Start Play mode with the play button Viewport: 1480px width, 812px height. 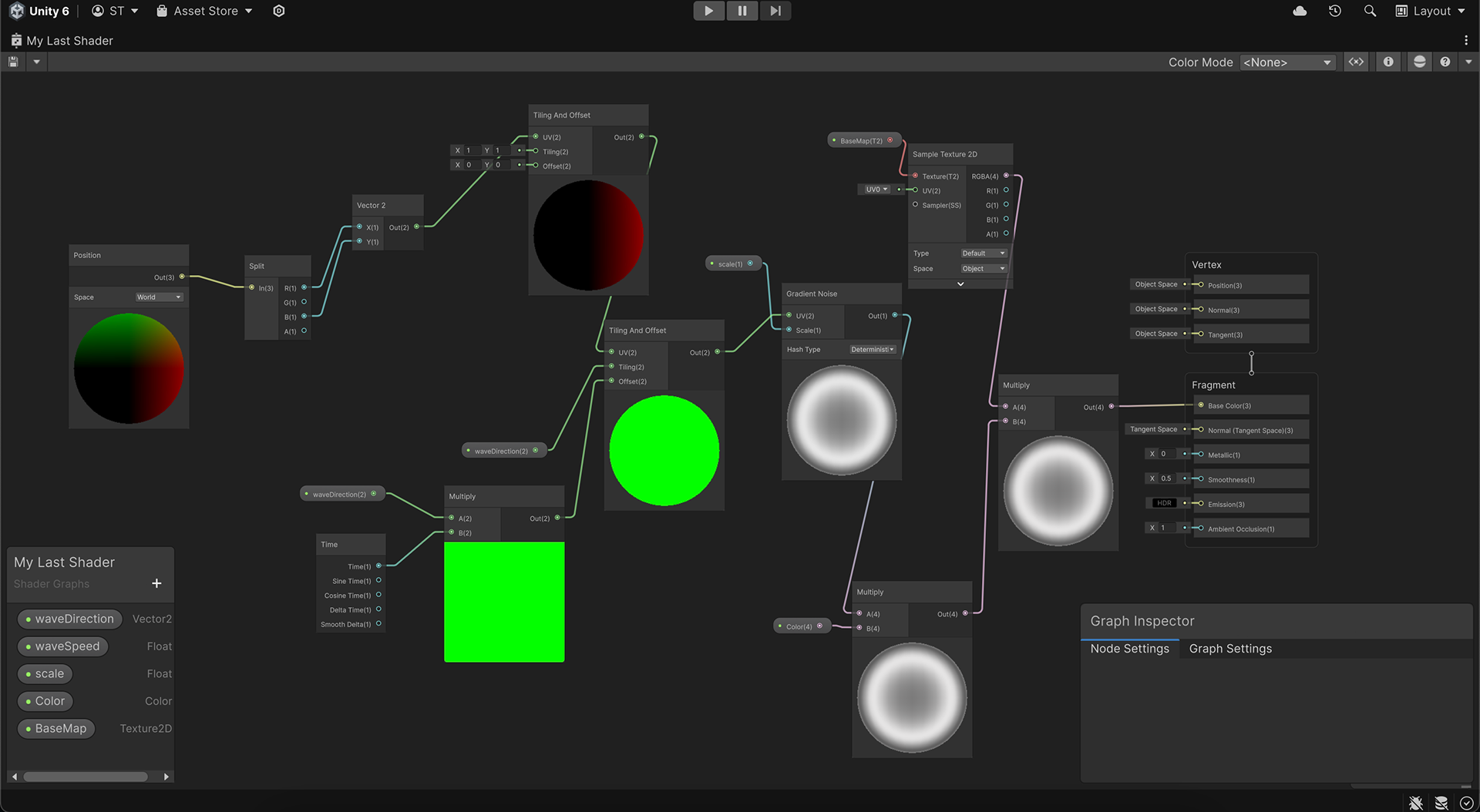708,11
